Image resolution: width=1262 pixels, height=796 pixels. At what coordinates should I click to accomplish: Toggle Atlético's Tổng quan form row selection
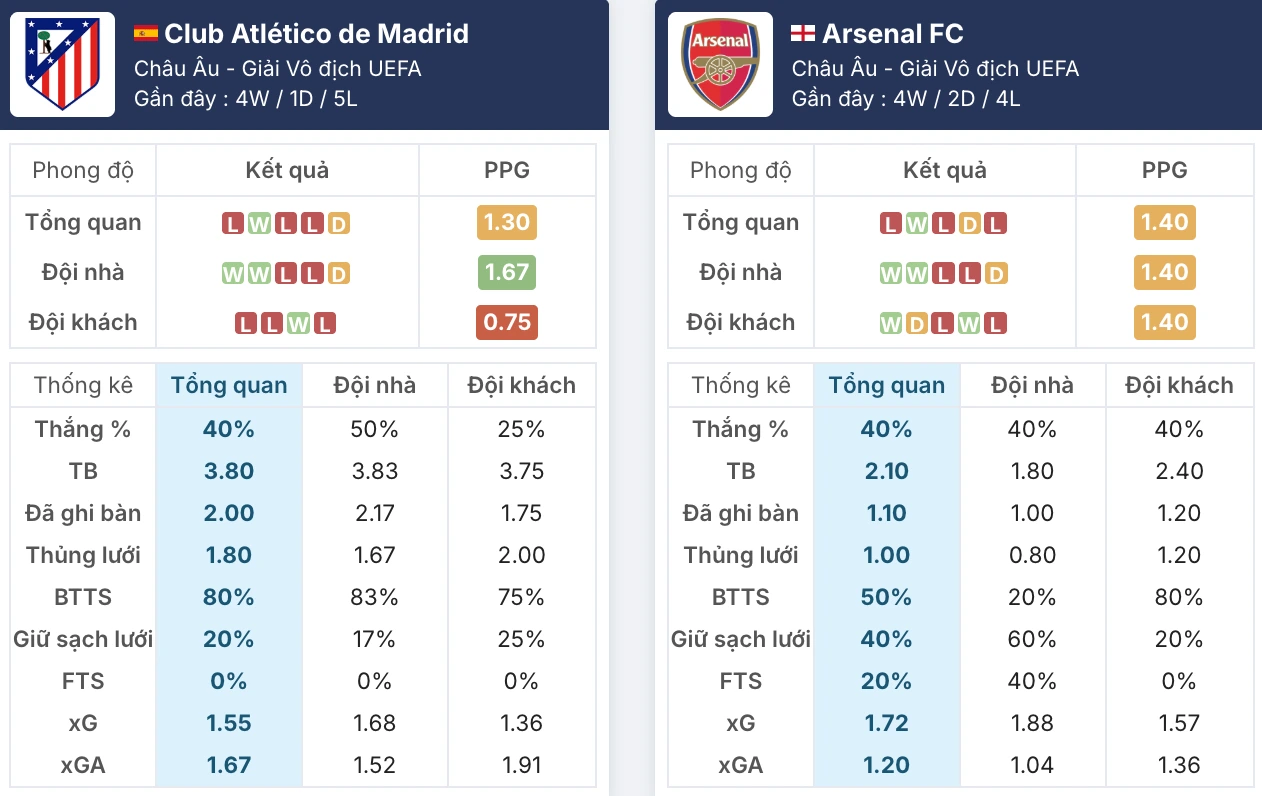point(82,222)
